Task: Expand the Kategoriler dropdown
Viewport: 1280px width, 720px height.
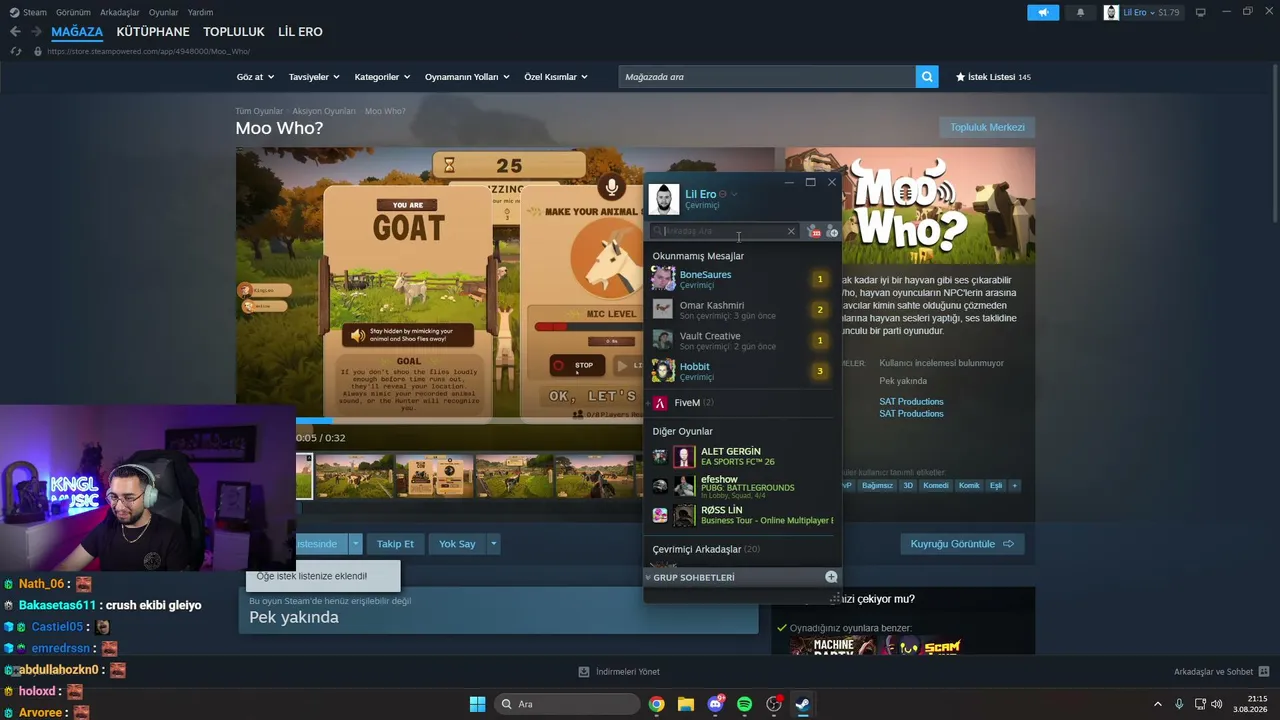Action: [382, 77]
